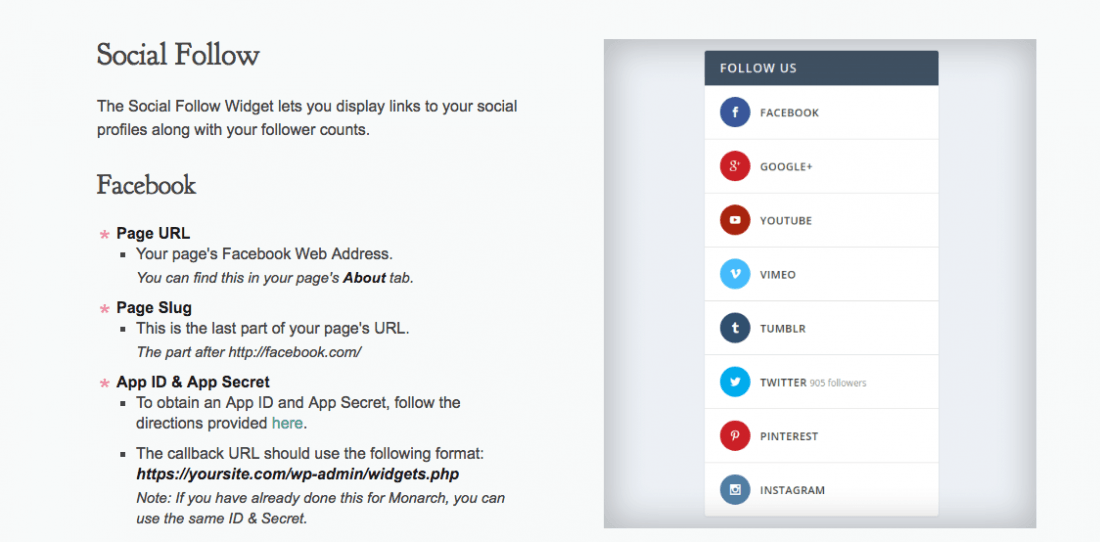Follow the 'here' directions link

[287, 424]
